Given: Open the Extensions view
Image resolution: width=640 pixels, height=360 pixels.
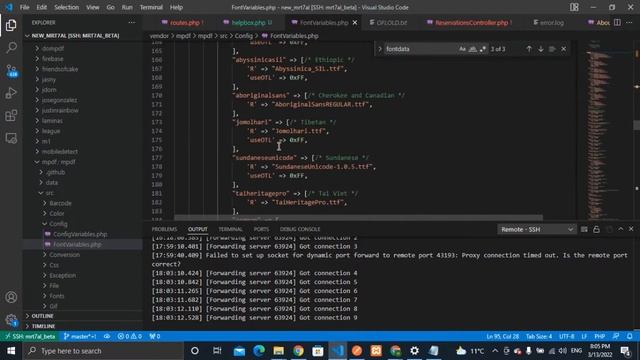Looking at the screenshot, I should pos(11,116).
